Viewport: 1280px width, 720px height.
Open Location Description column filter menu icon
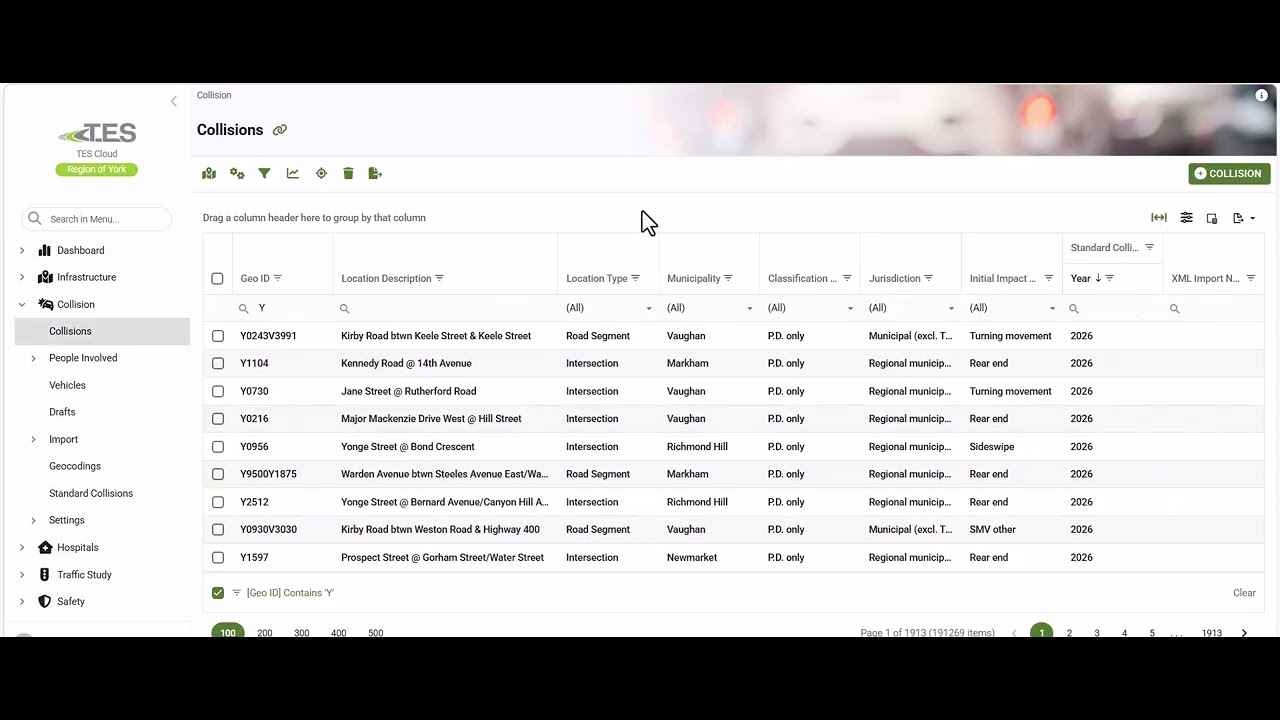(x=439, y=278)
